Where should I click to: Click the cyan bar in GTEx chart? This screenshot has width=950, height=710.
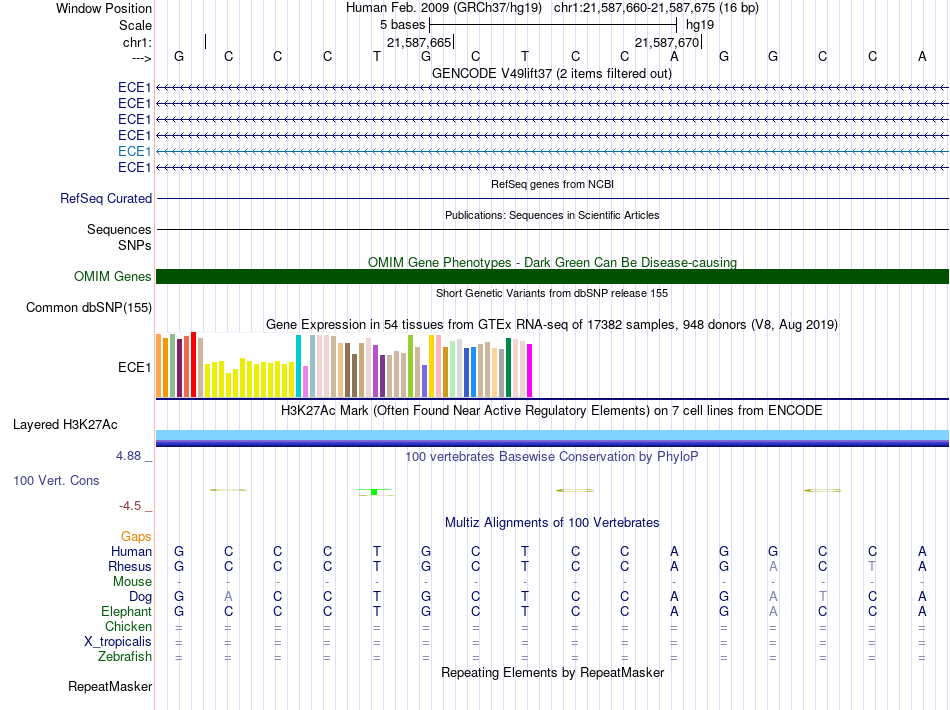[299, 365]
